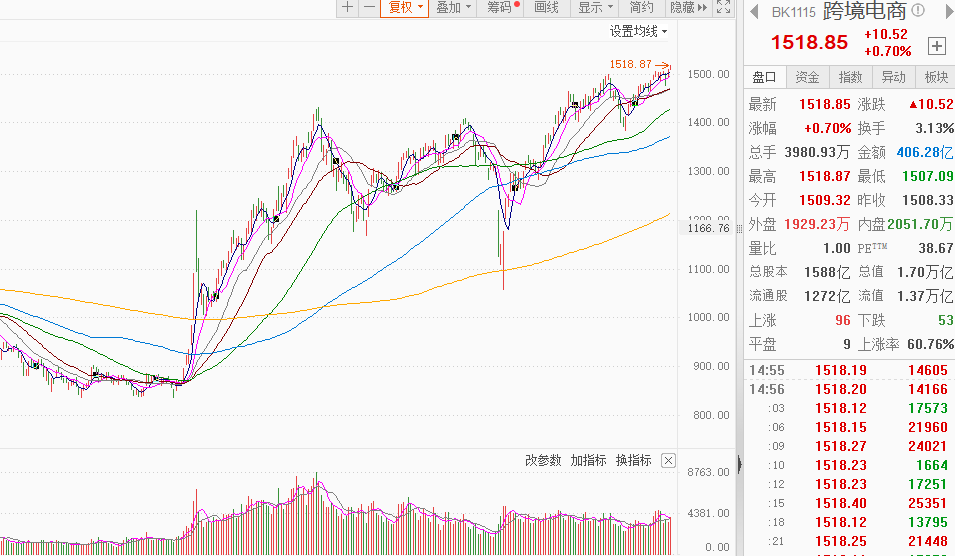Go to previous sector with left arrow
Viewport: 955px width, 556px height.
coord(754,12)
